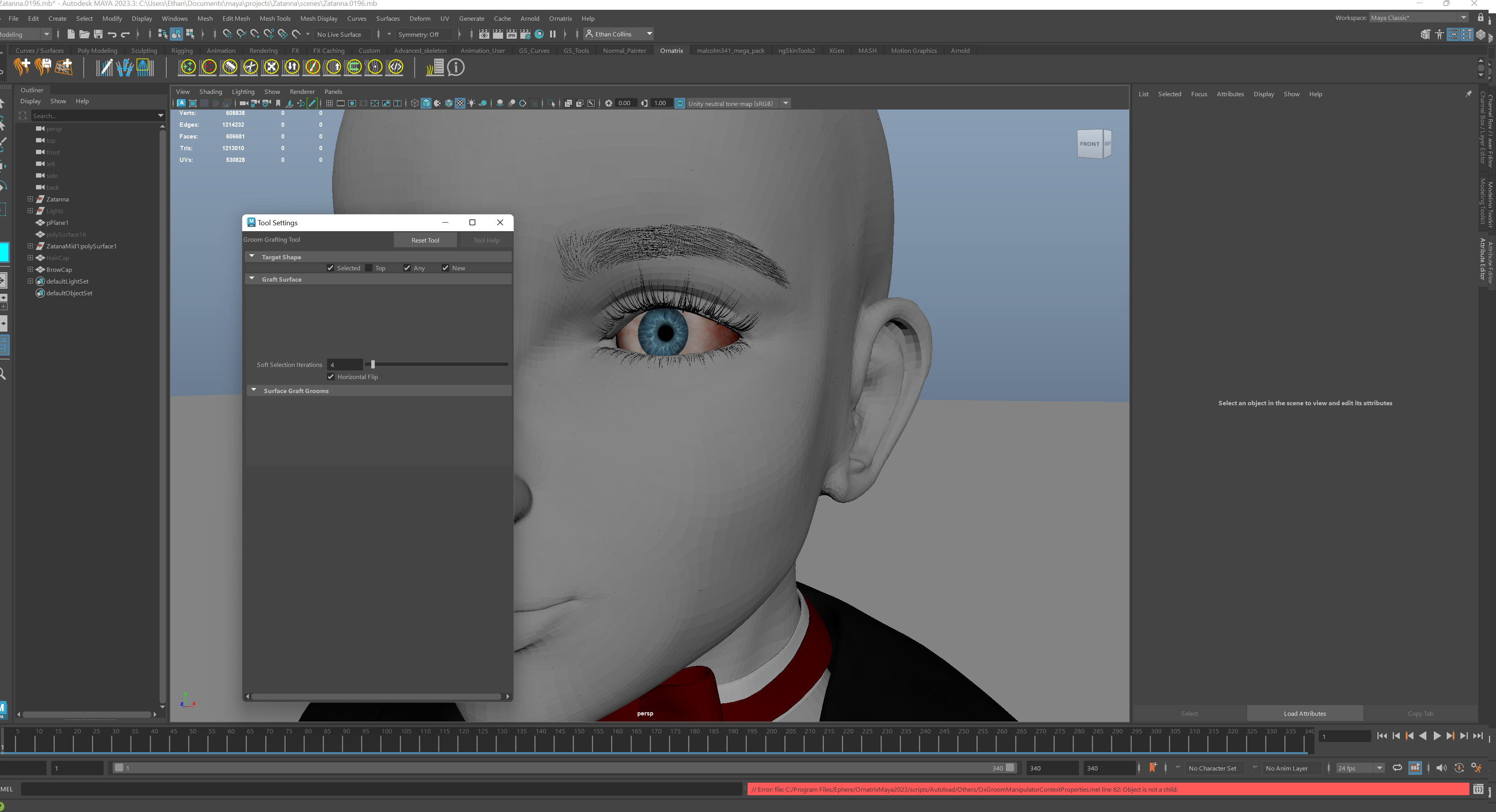
Task: Expand the BrowCap node in Outliner
Action: point(30,269)
